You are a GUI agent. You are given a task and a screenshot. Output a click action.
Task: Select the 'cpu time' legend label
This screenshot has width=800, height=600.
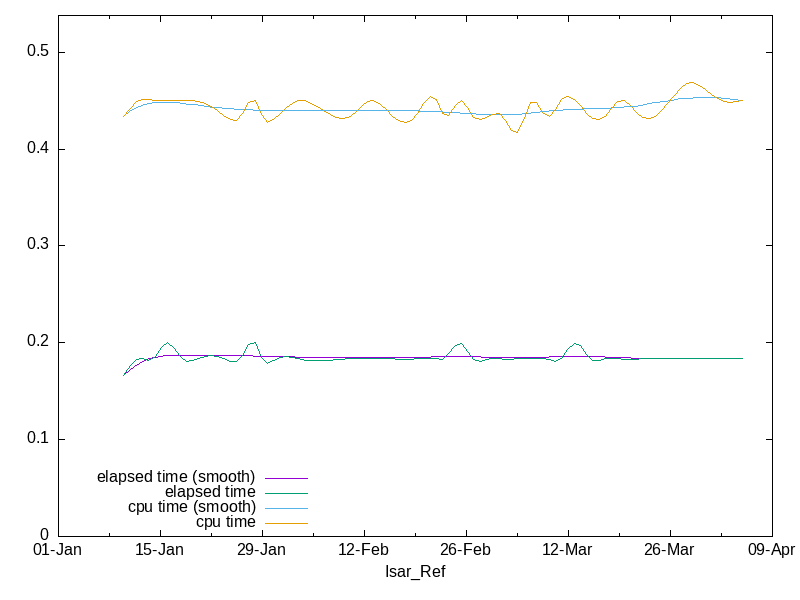point(225,522)
